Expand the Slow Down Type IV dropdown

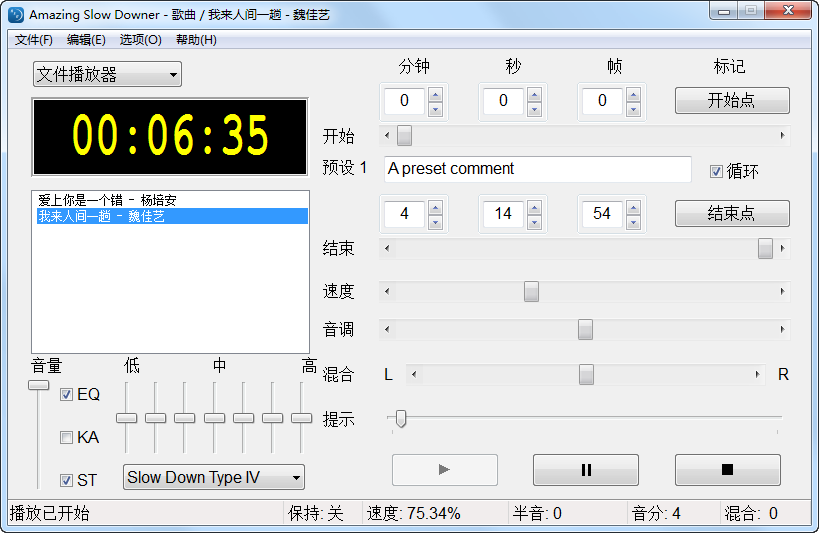point(214,478)
